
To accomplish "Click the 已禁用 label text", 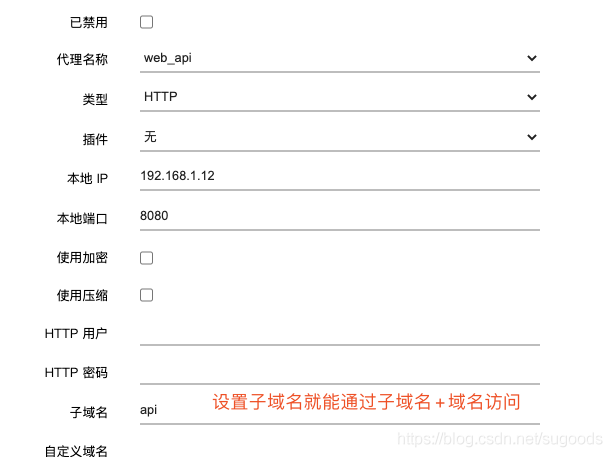I will click(x=88, y=21).
